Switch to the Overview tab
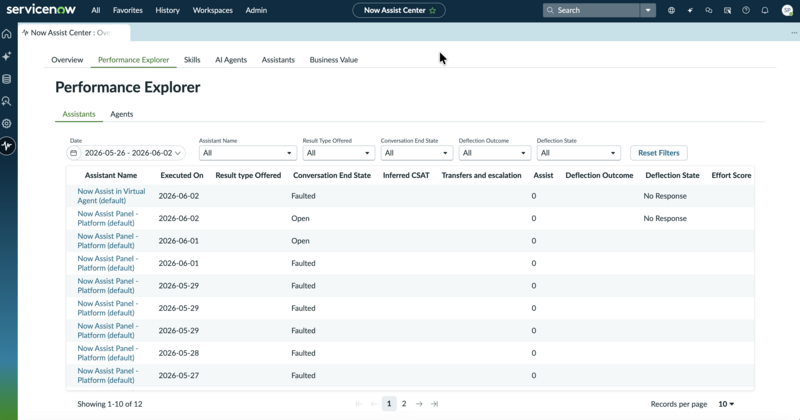This screenshot has width=800, height=420. click(67, 60)
